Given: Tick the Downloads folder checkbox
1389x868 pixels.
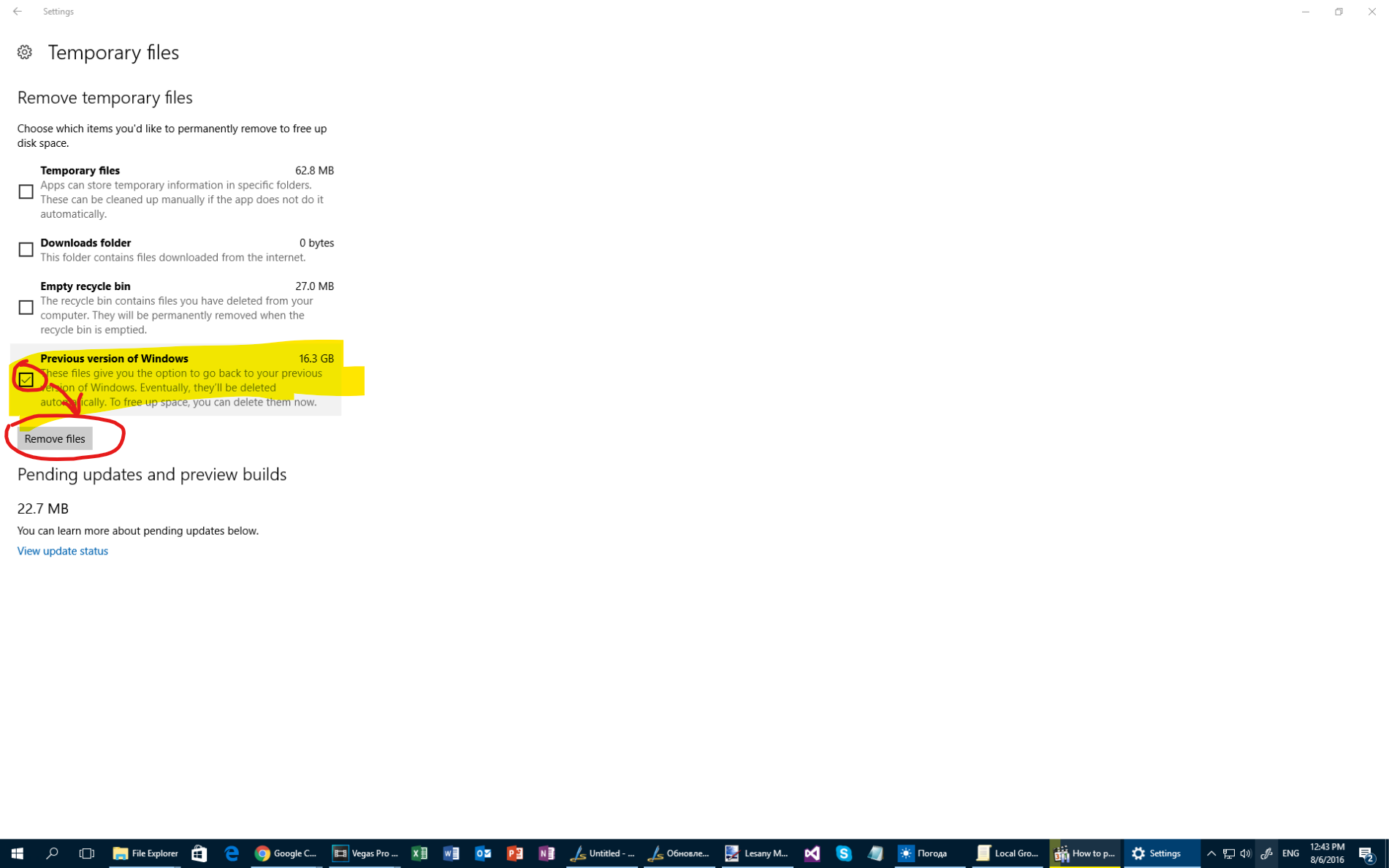Looking at the screenshot, I should [26, 250].
